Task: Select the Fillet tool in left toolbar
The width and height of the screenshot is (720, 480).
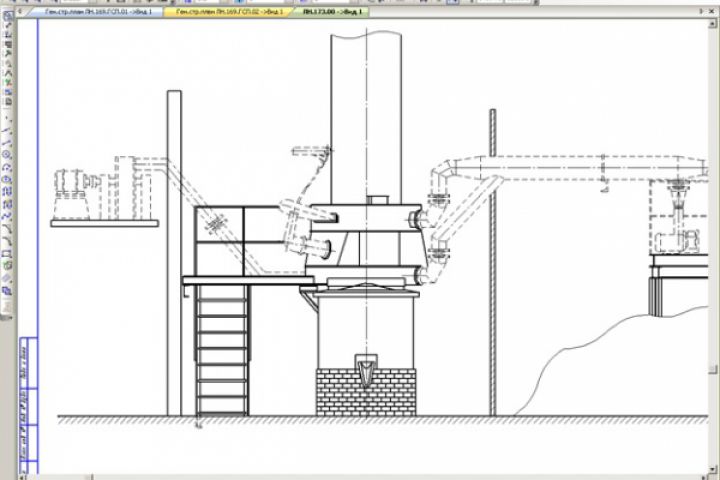Action: [7, 241]
